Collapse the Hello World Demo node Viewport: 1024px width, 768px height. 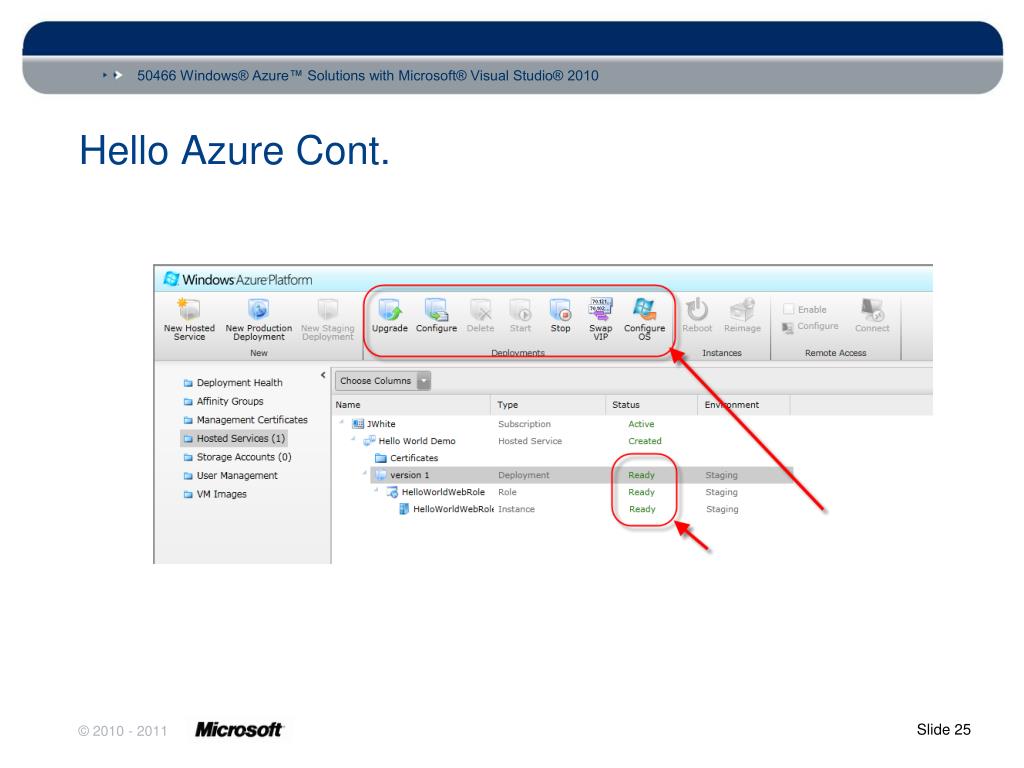pyautogui.click(x=353, y=439)
